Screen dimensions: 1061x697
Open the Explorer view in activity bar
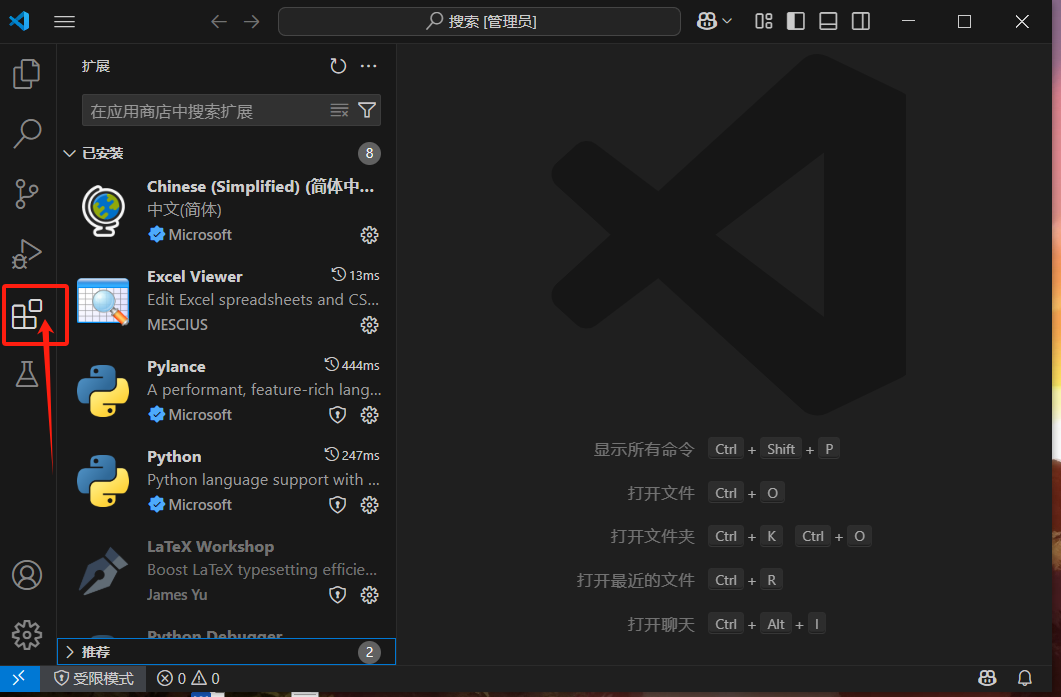[27, 74]
